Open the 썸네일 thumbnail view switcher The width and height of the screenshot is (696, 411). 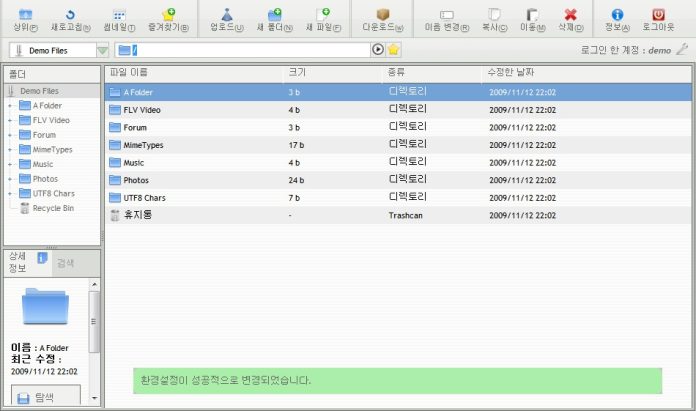119,15
